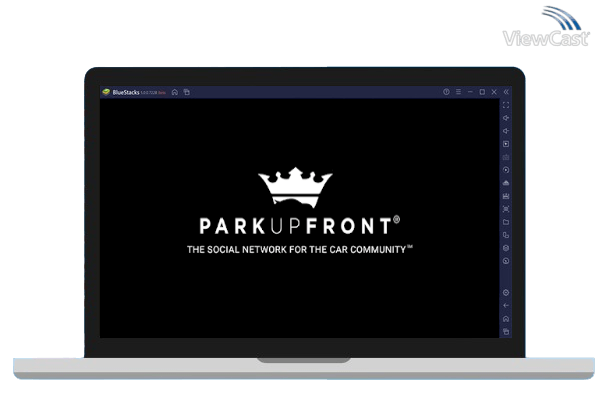Open the multi-instance overlapping squares icon
The image size is (602, 414).
click(x=506, y=235)
